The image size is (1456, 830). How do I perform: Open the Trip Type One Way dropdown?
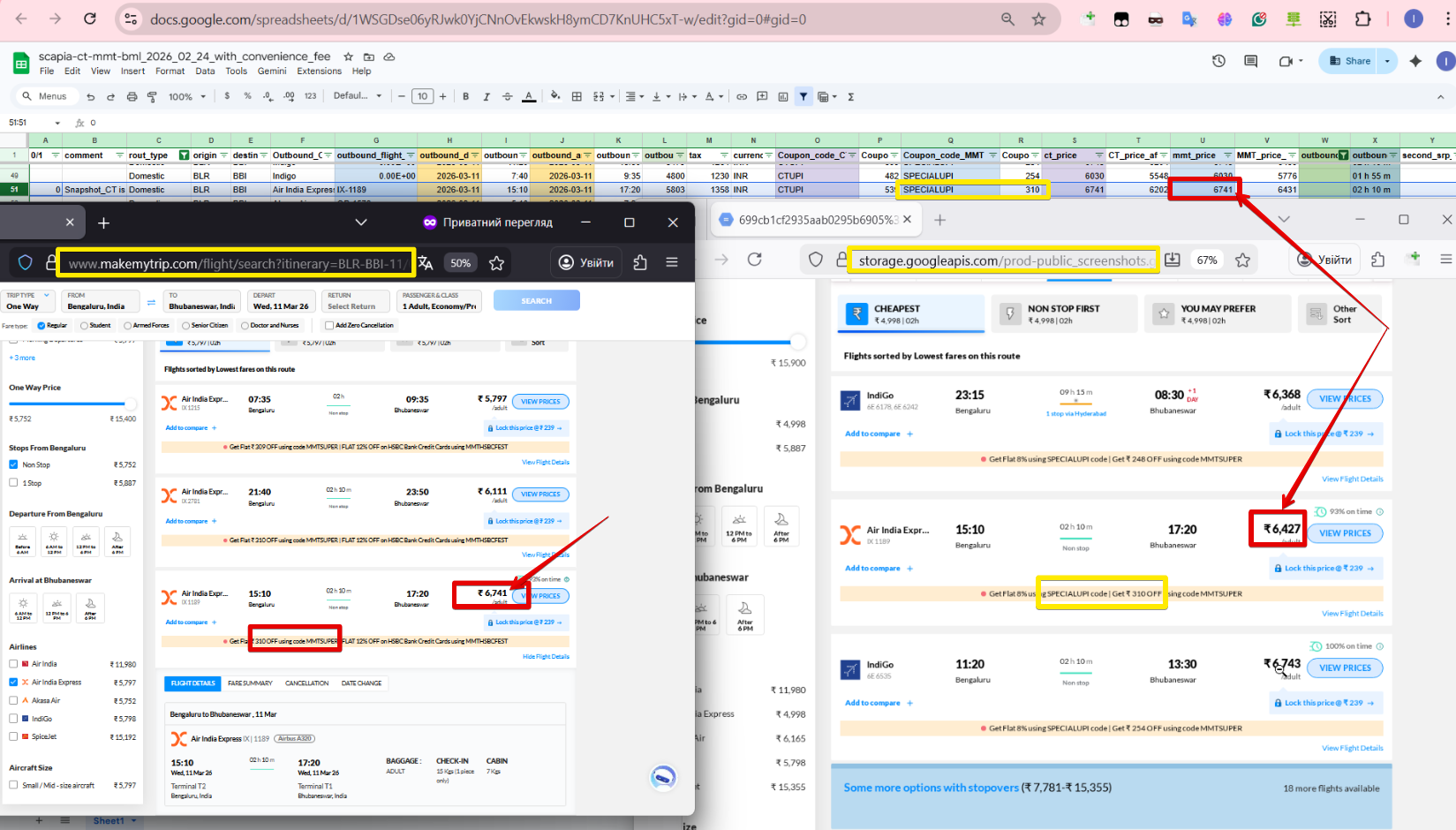pos(29,301)
